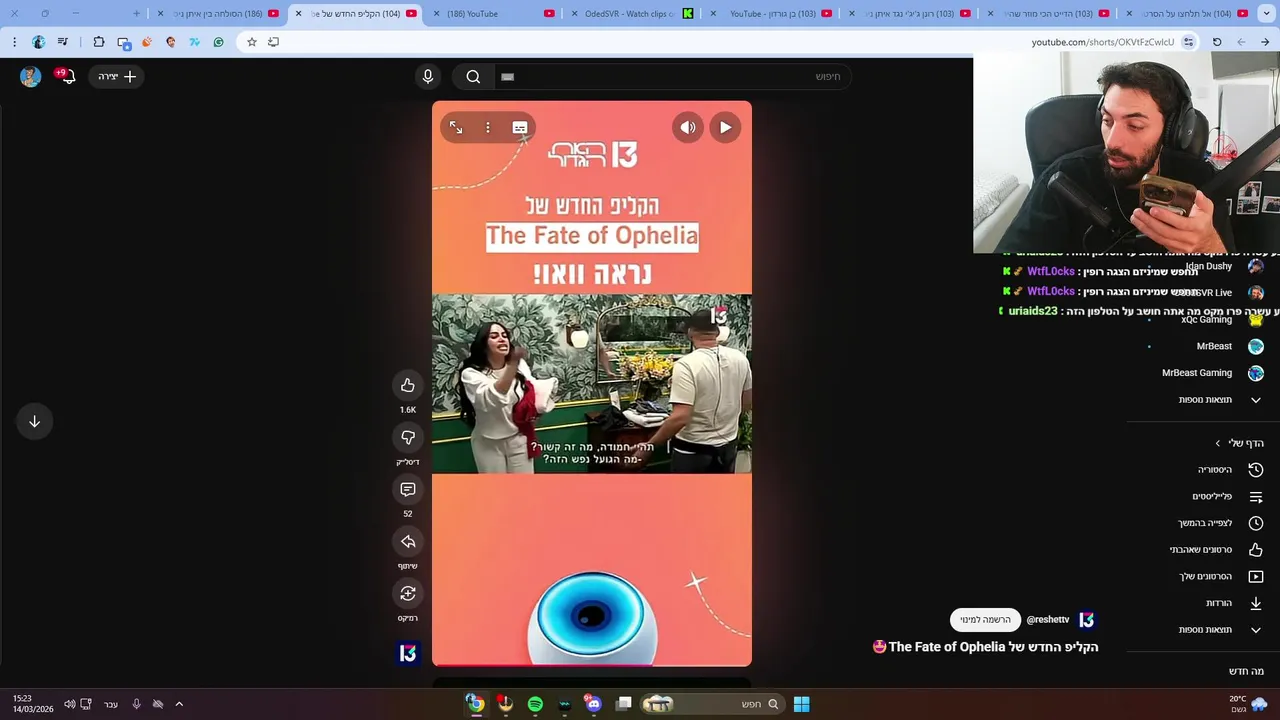The width and height of the screenshot is (1280, 720).
Task: Open weather widget showing 20°C
Action: [x=1247, y=704]
